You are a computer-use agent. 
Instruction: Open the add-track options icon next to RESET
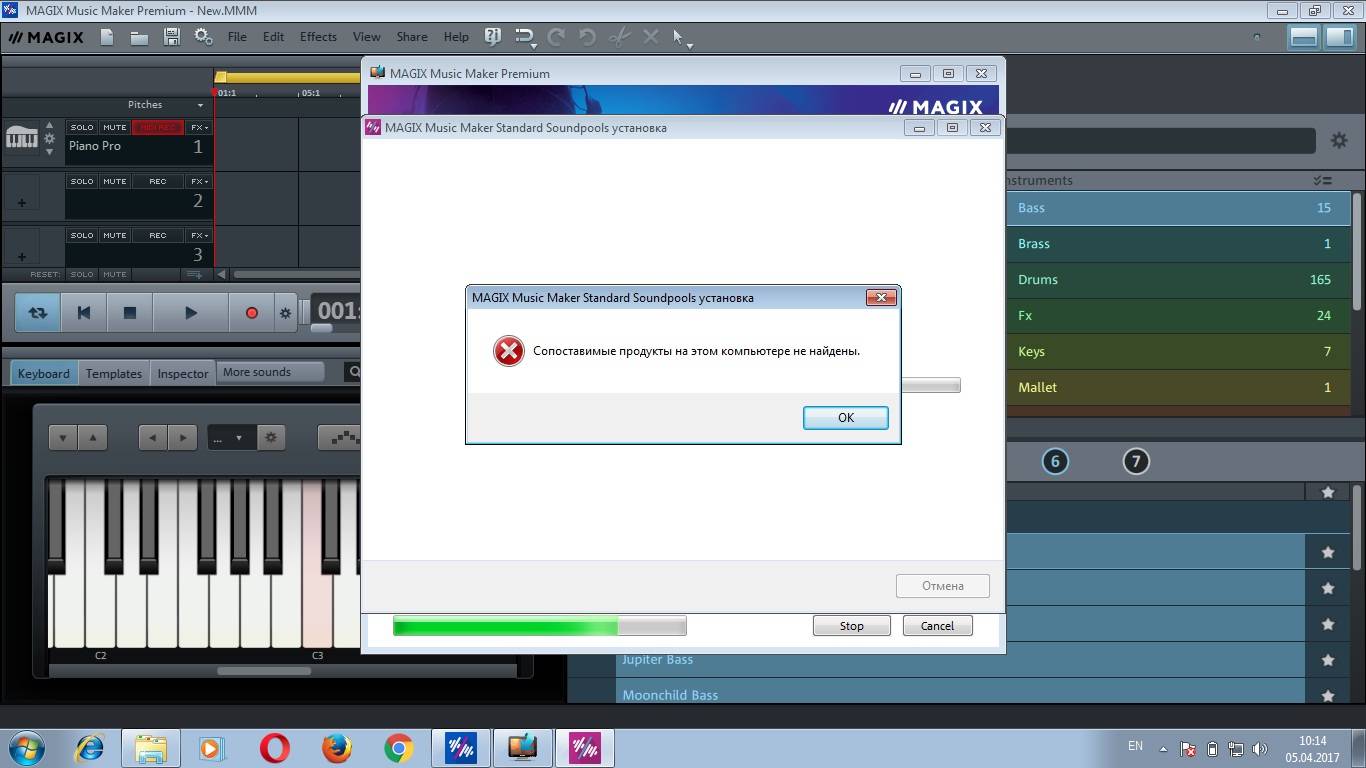[195, 274]
